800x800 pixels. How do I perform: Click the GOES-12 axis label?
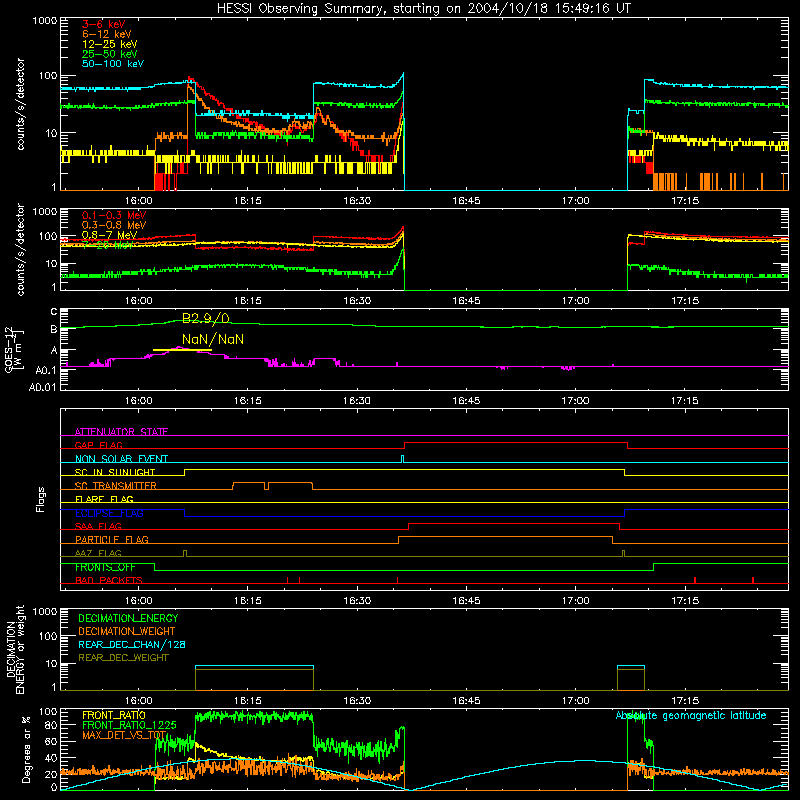point(14,349)
